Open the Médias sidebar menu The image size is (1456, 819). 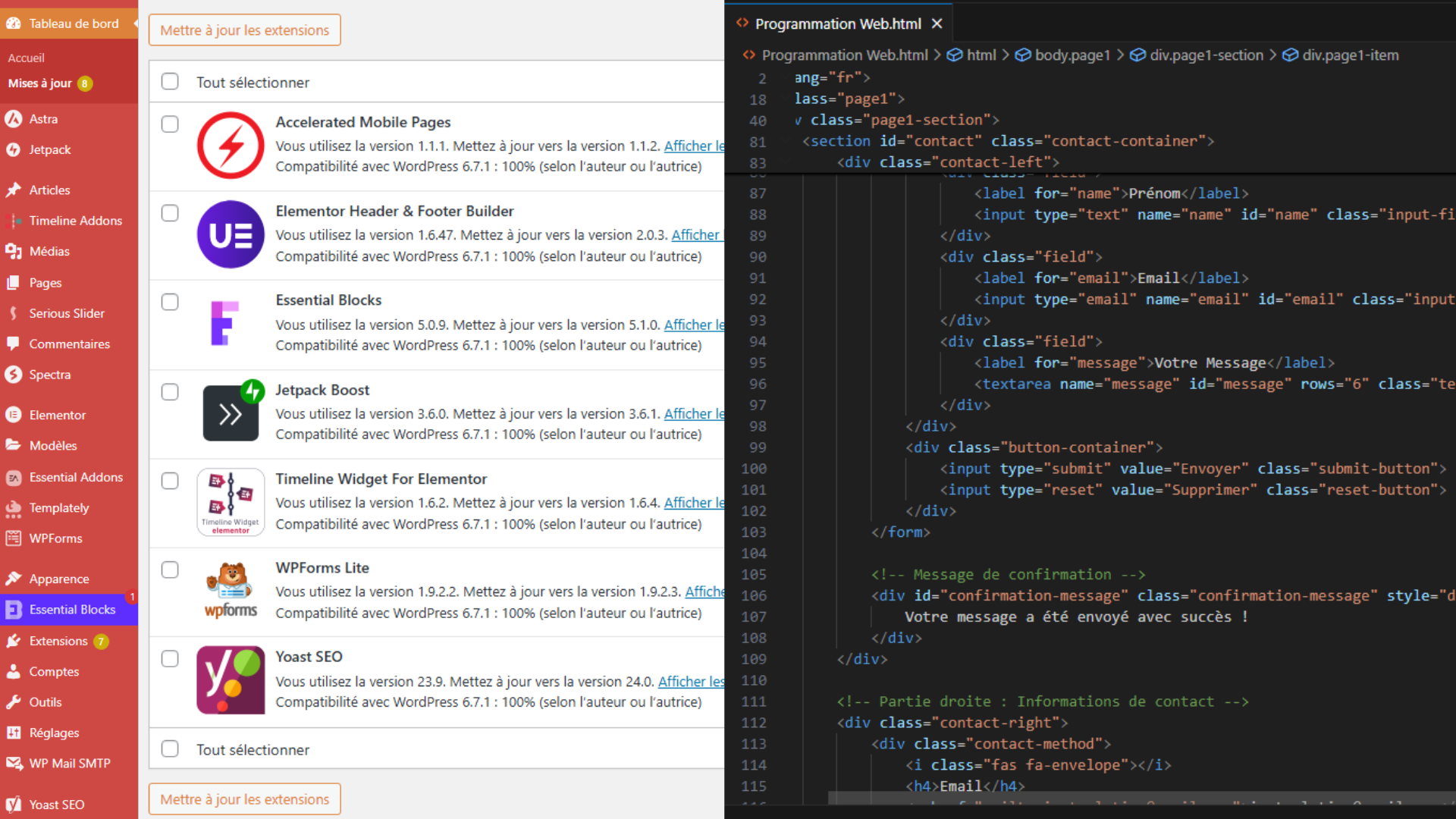pyautogui.click(x=49, y=251)
